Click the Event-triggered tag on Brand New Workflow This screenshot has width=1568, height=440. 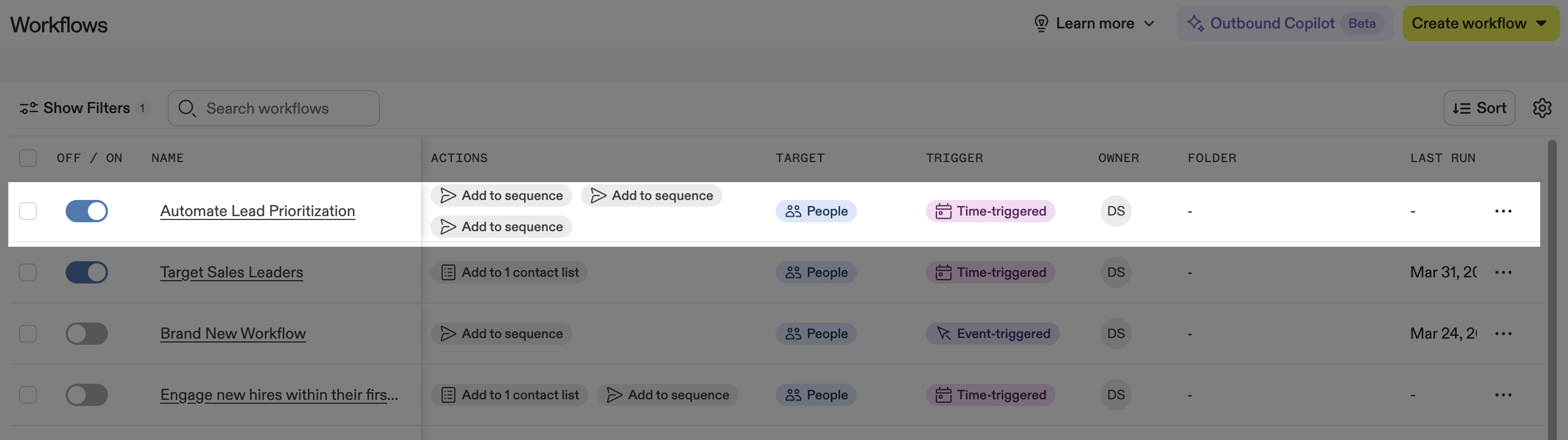tap(992, 334)
